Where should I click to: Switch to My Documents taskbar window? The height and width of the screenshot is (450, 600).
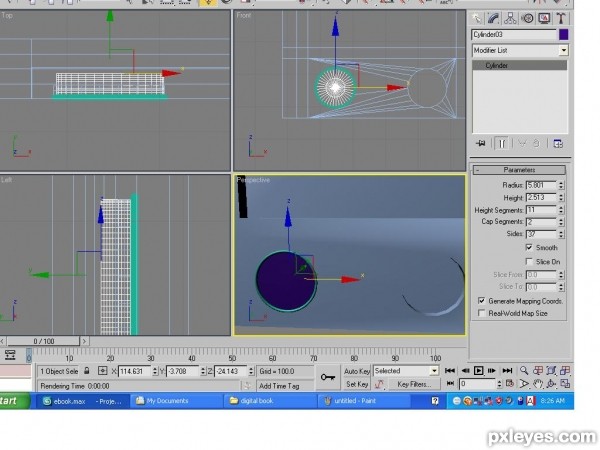176,401
